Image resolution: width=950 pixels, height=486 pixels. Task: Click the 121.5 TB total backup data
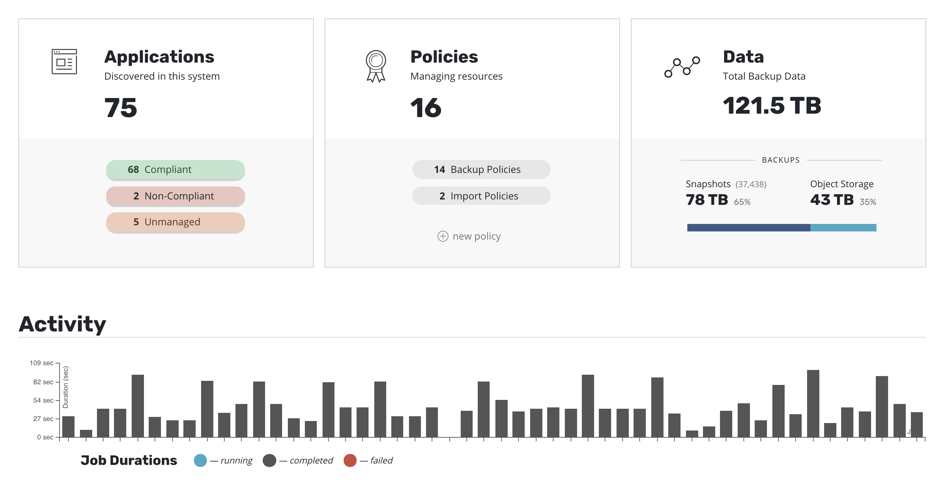pyautogui.click(x=772, y=106)
